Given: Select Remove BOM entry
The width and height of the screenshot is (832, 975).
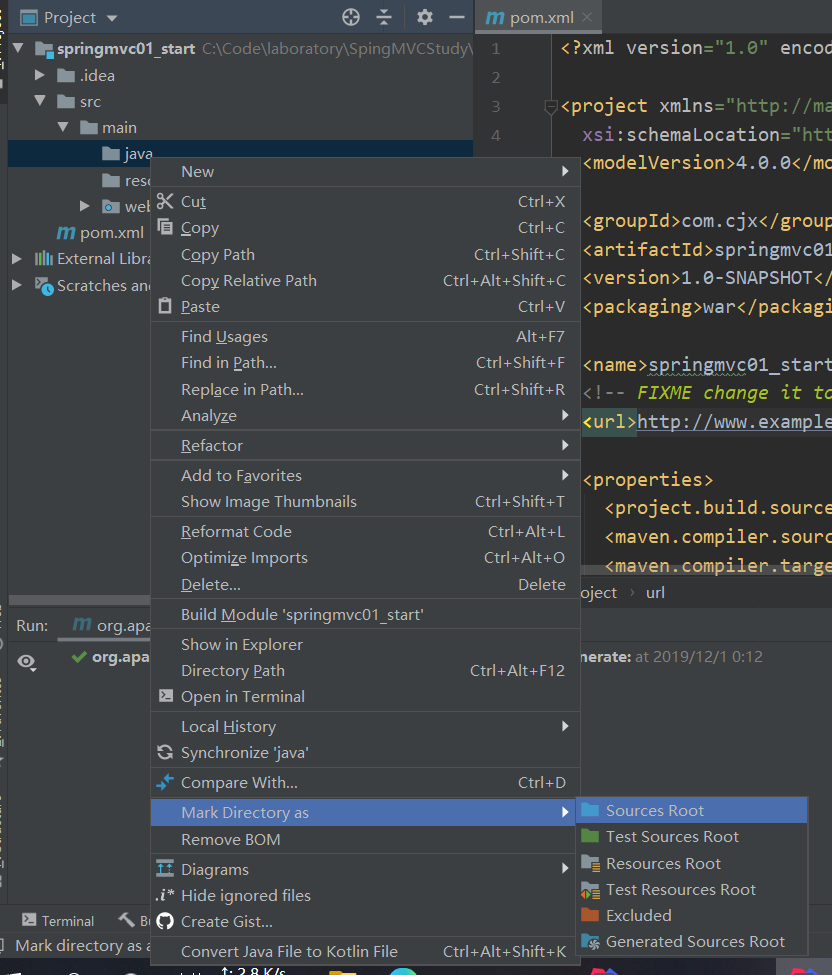Looking at the screenshot, I should coord(363,839).
